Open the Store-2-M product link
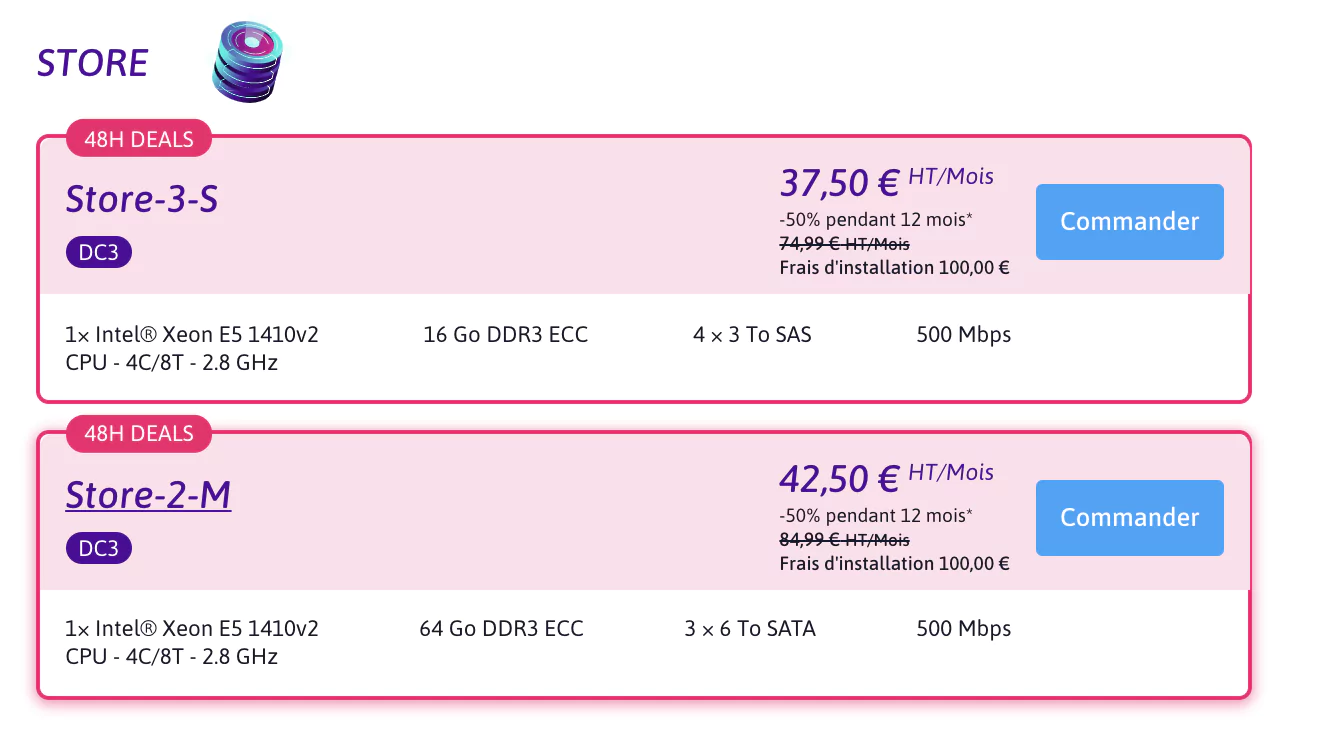 pos(148,495)
